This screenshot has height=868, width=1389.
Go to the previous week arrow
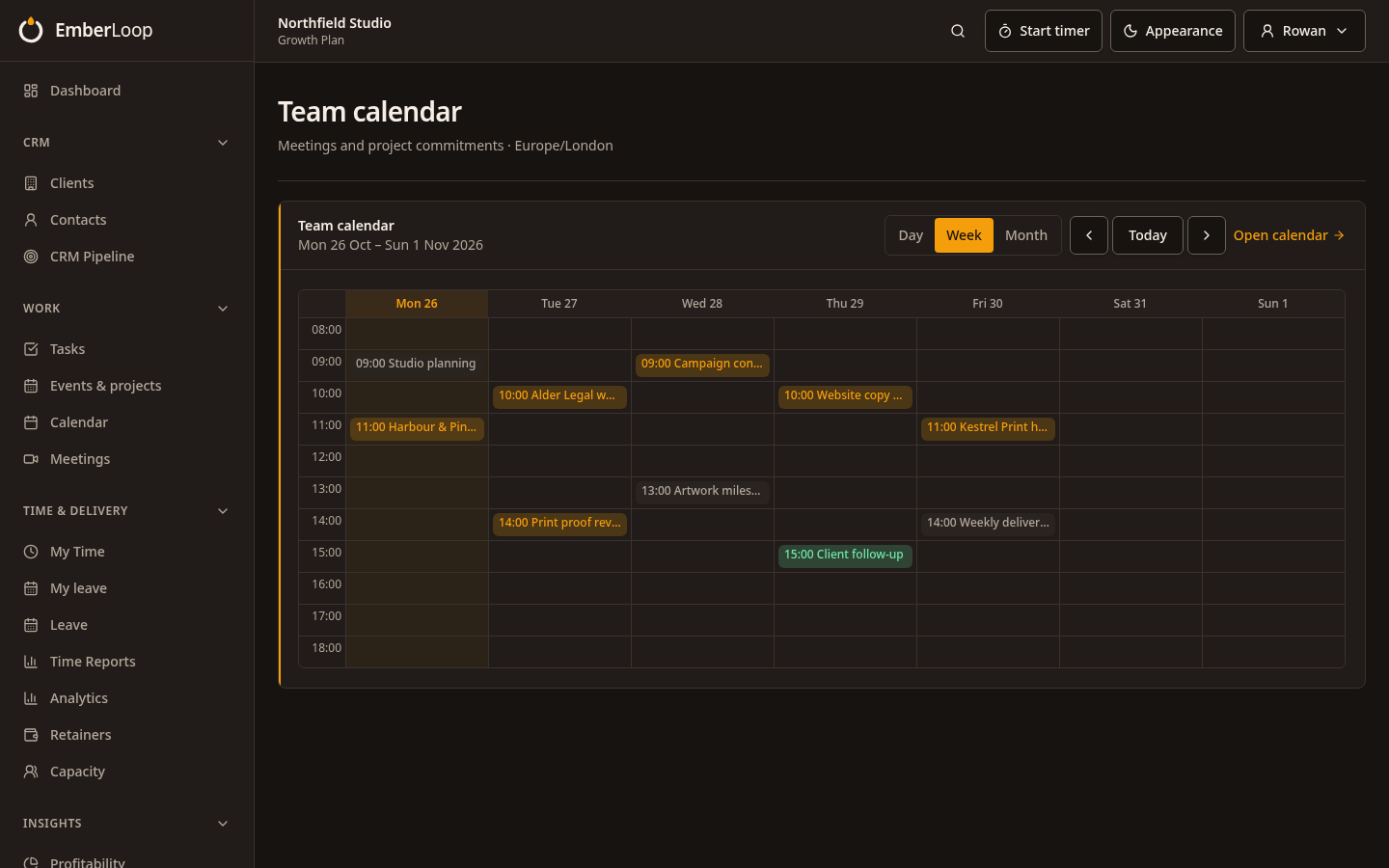tap(1089, 235)
